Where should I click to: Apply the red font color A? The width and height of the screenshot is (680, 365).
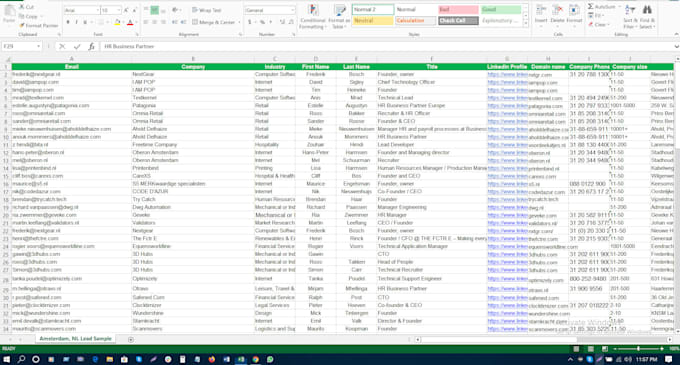130,22
